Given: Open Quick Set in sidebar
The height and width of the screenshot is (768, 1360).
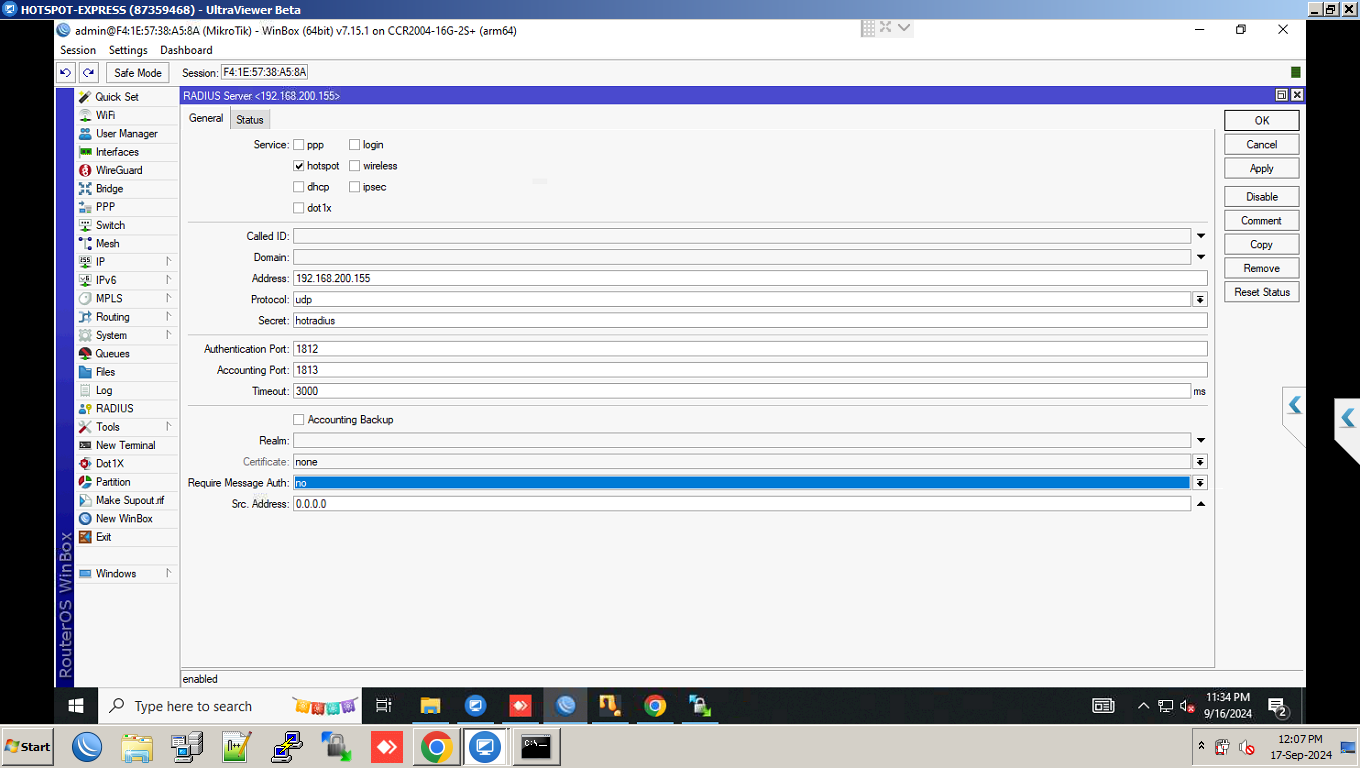Looking at the screenshot, I should (x=116, y=97).
